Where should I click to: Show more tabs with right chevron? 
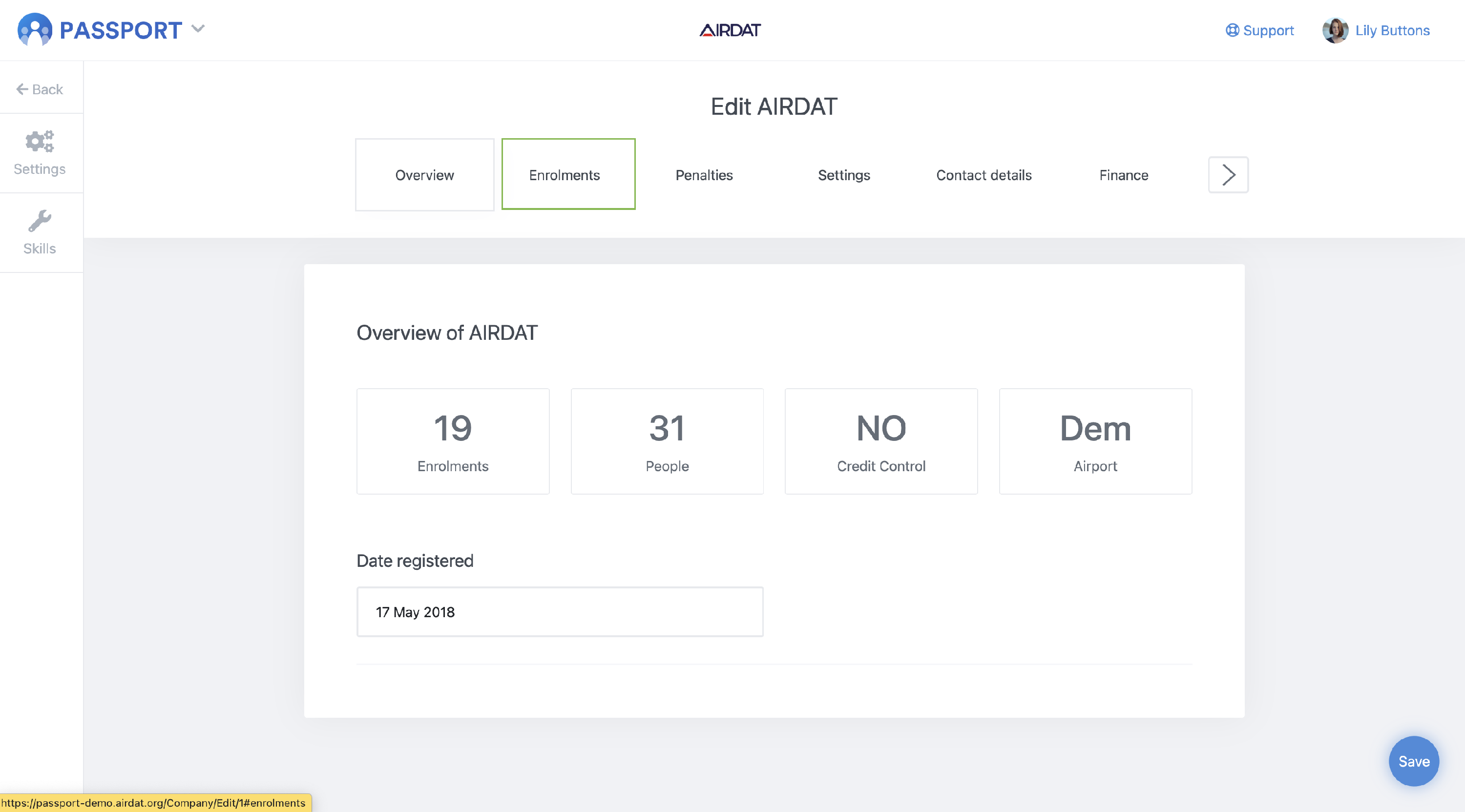coord(1228,175)
